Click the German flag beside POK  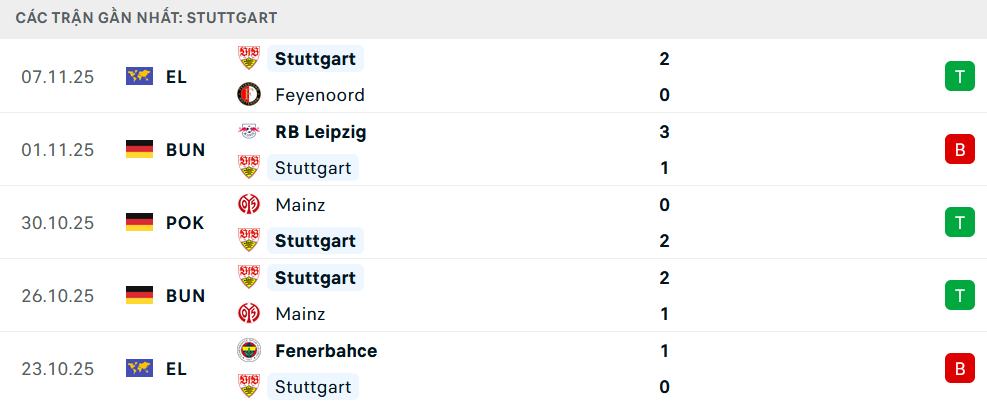click(x=139, y=223)
